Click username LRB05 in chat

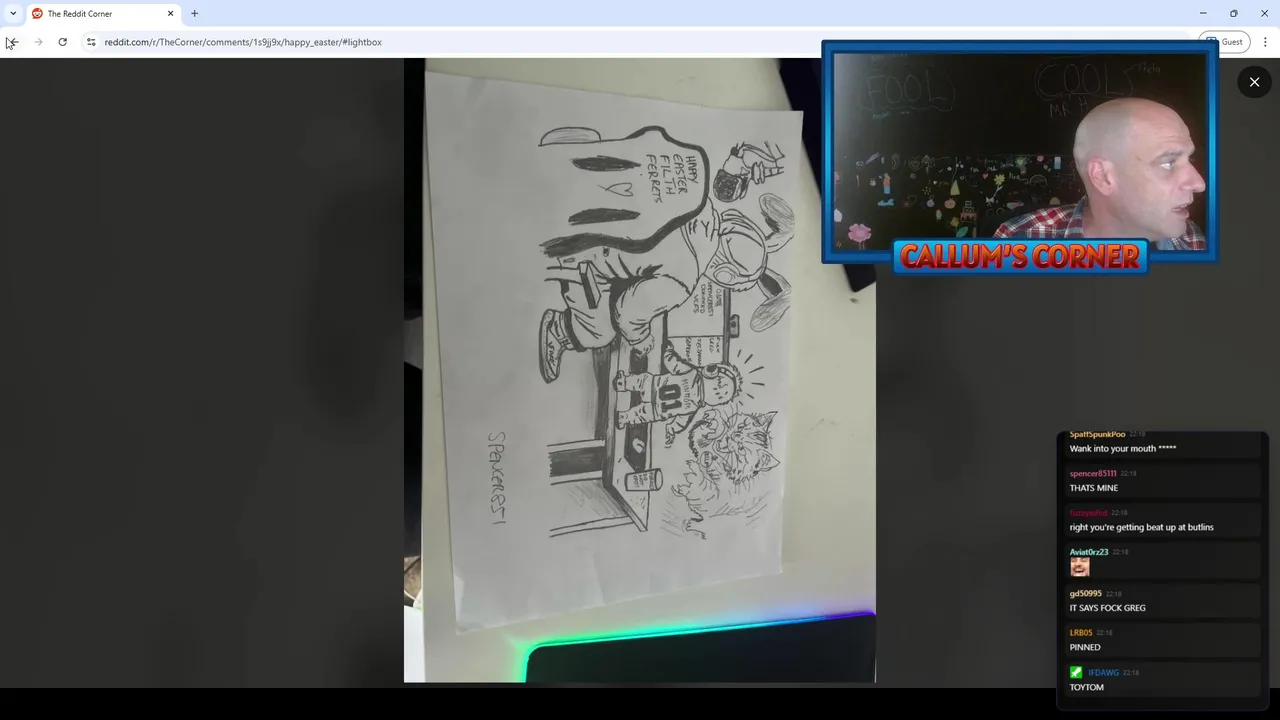[1081, 633]
